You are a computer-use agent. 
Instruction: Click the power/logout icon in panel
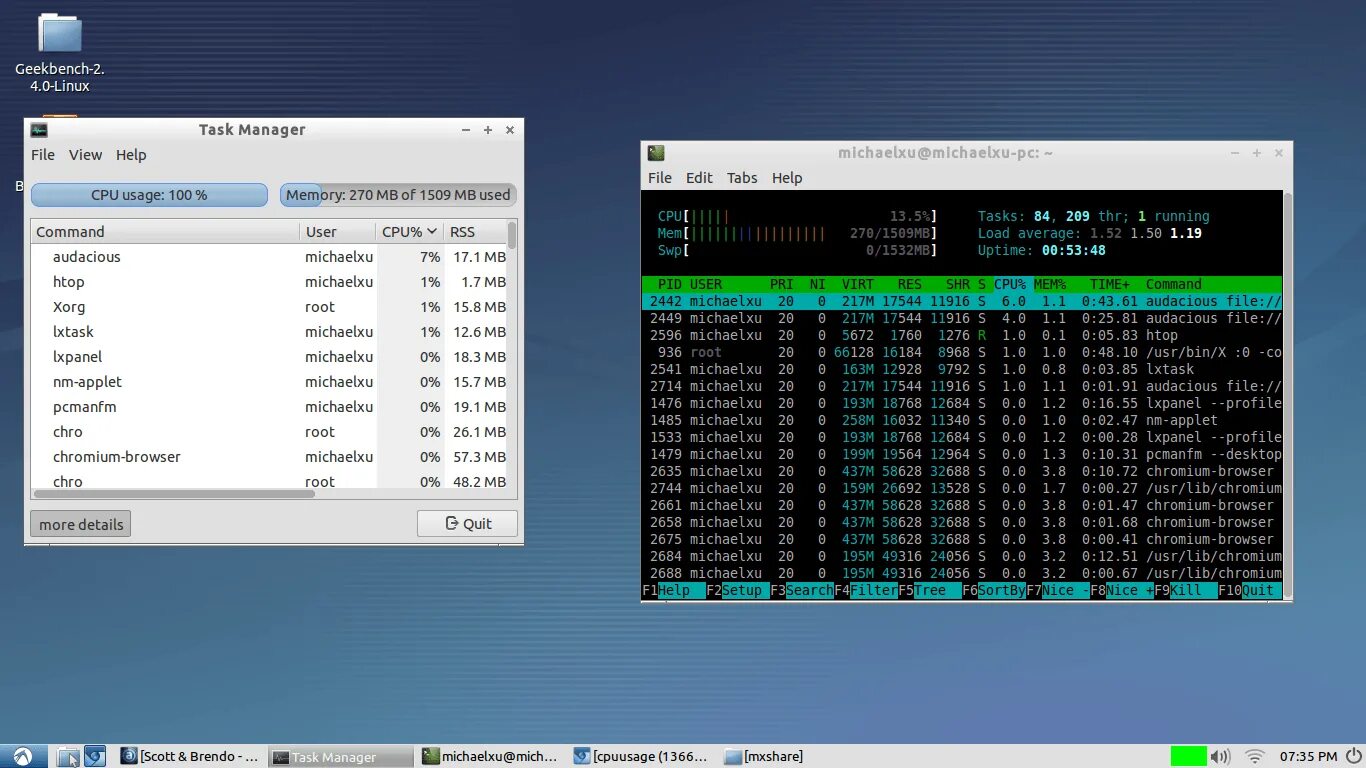pos(1354,757)
